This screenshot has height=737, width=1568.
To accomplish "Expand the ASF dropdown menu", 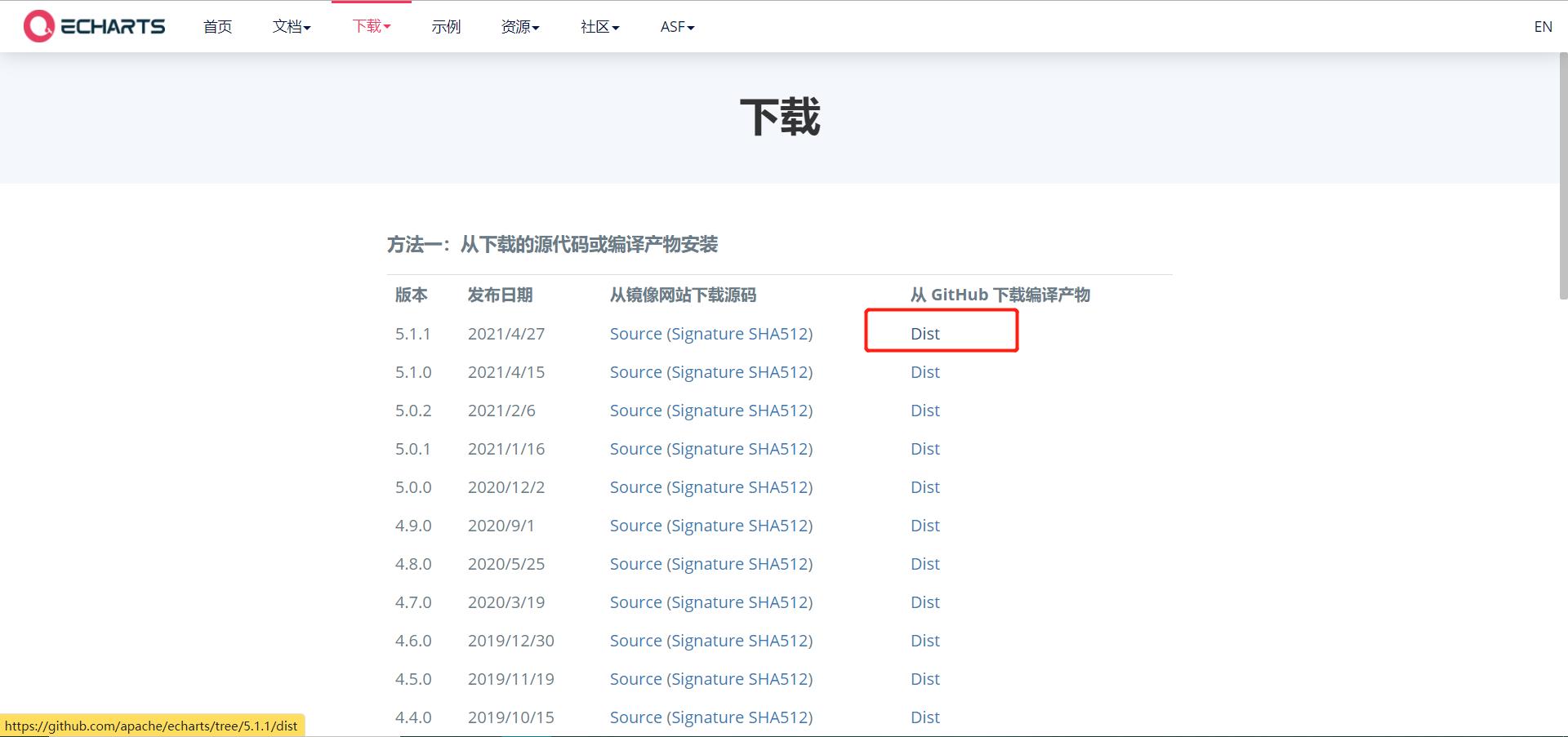I will (677, 27).
